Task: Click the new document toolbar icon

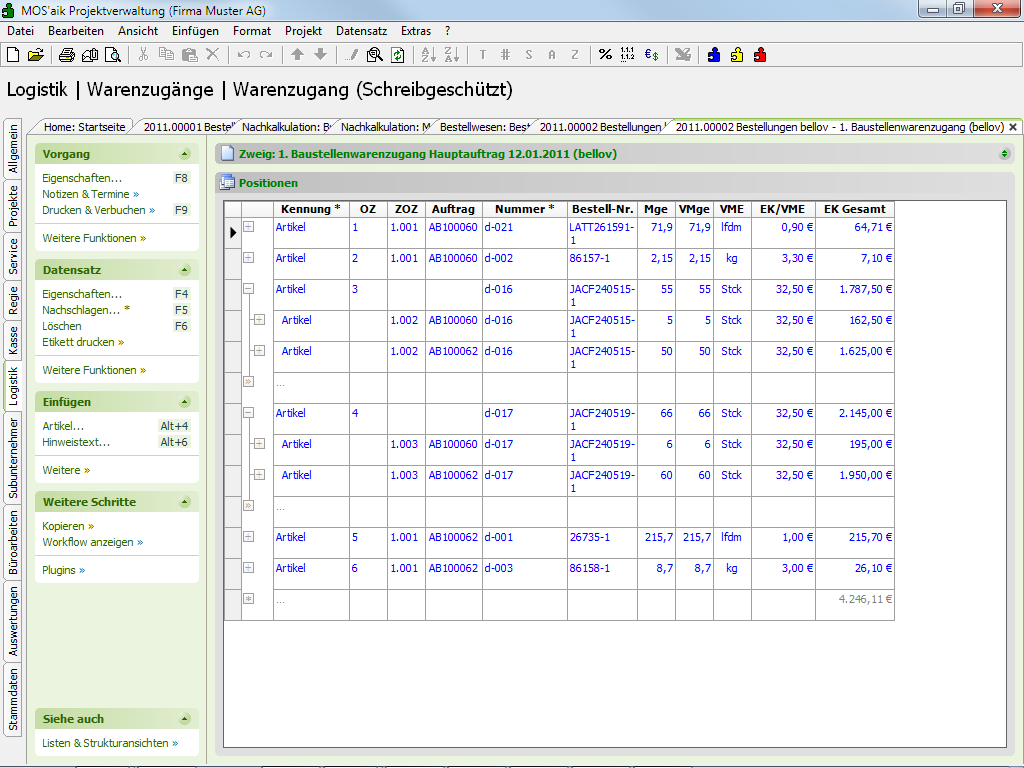Action: coord(14,55)
